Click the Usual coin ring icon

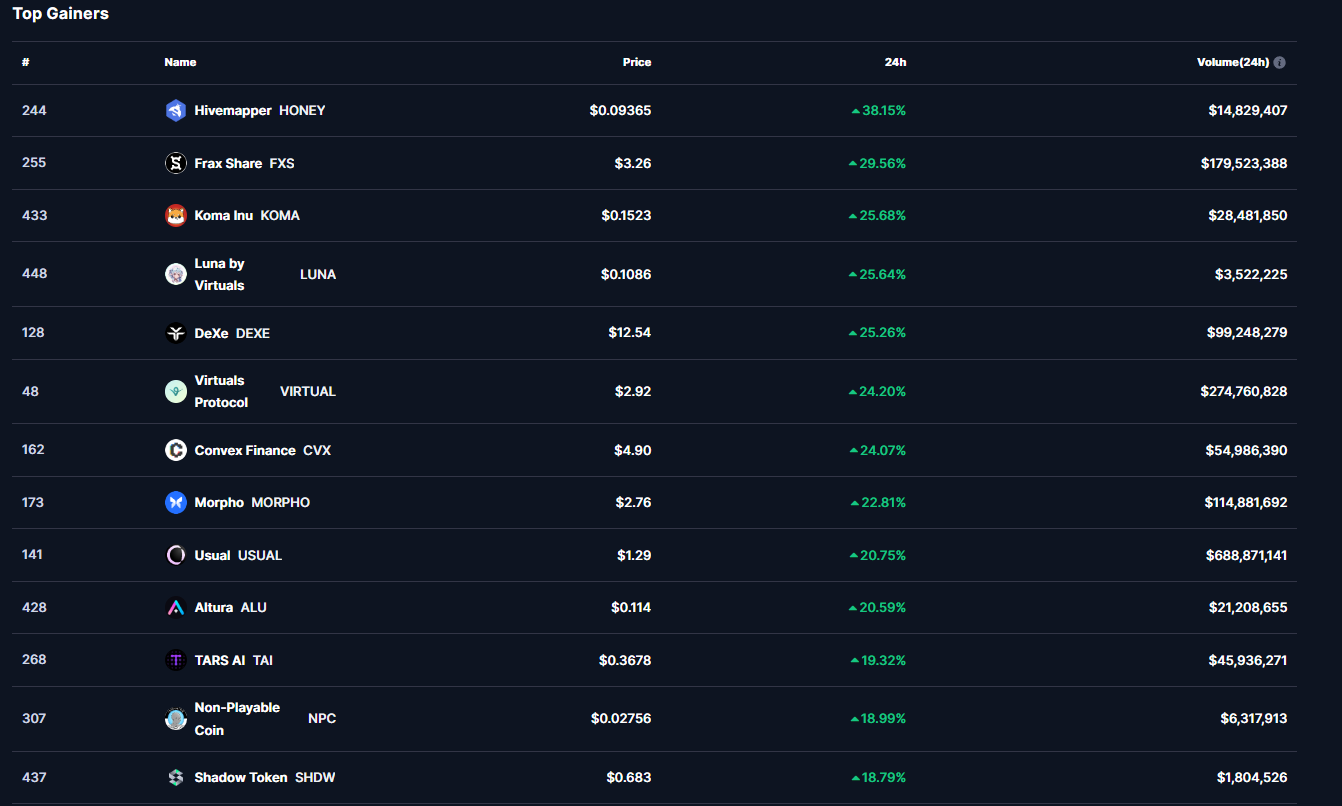(x=176, y=555)
